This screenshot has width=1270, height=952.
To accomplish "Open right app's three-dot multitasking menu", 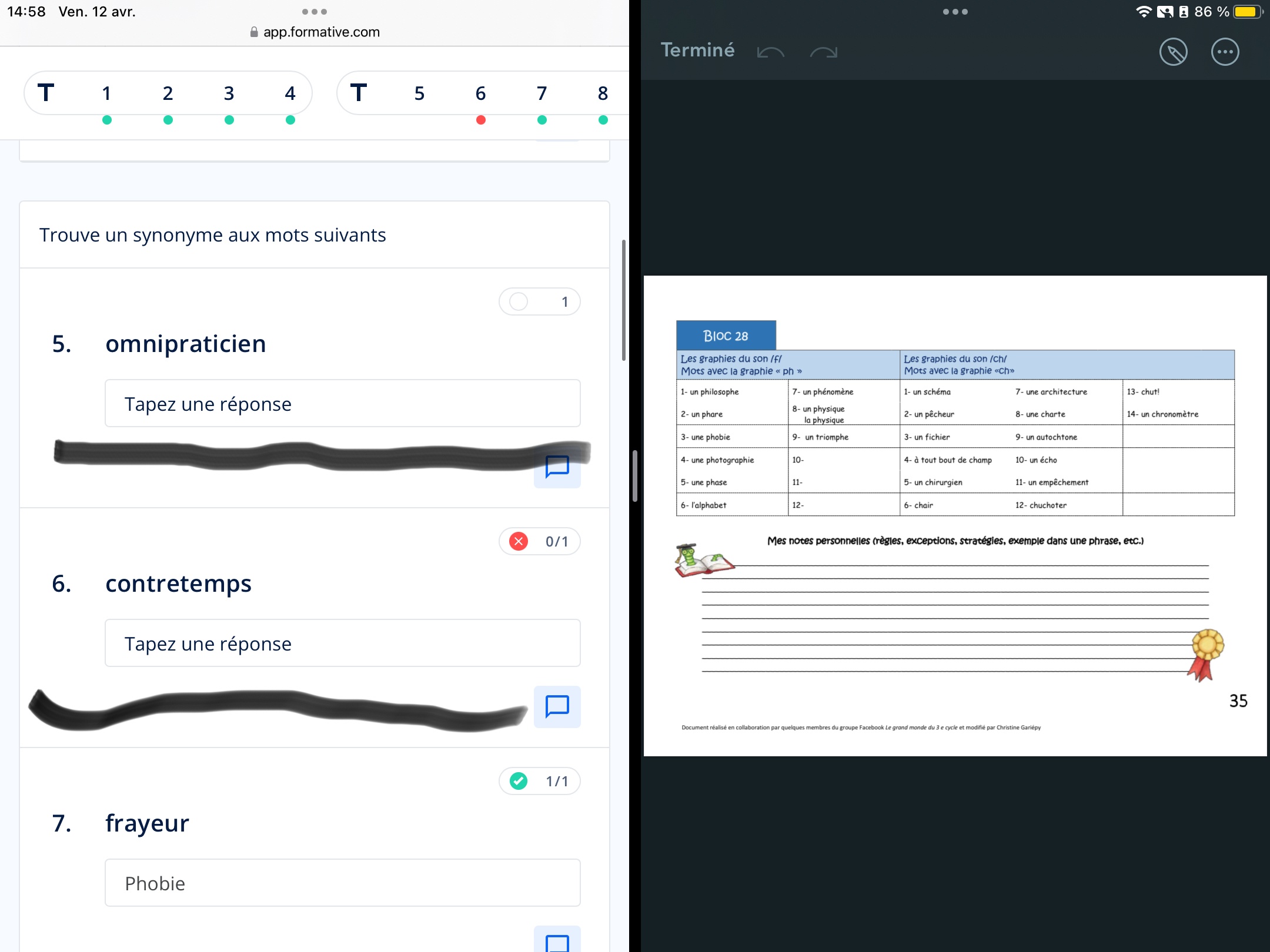I will 955,12.
